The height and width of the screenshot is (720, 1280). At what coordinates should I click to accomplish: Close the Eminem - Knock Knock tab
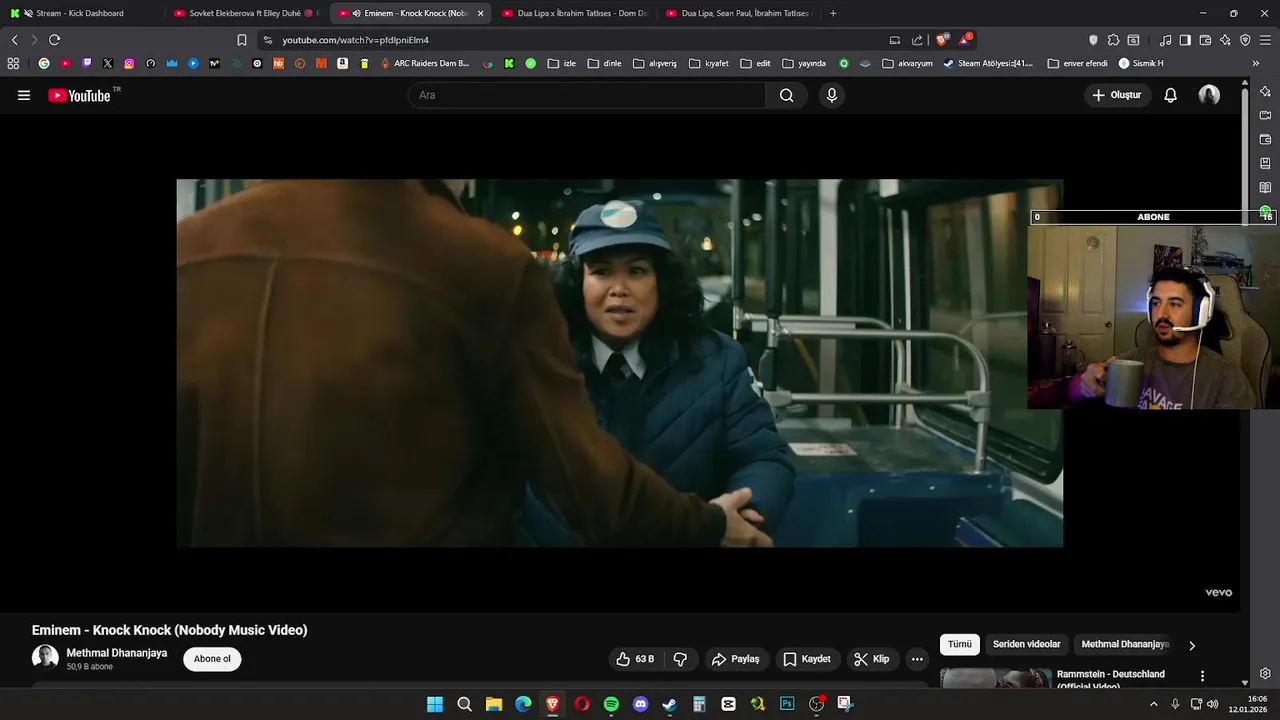480,13
